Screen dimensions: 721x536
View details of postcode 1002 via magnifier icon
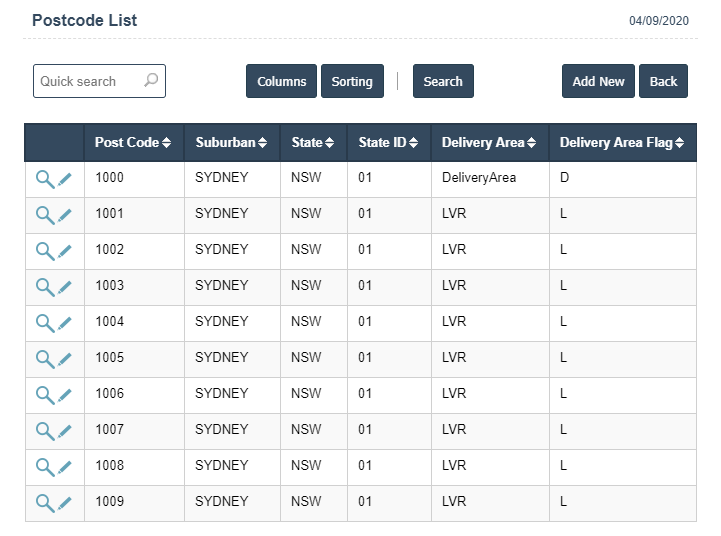click(x=44, y=251)
